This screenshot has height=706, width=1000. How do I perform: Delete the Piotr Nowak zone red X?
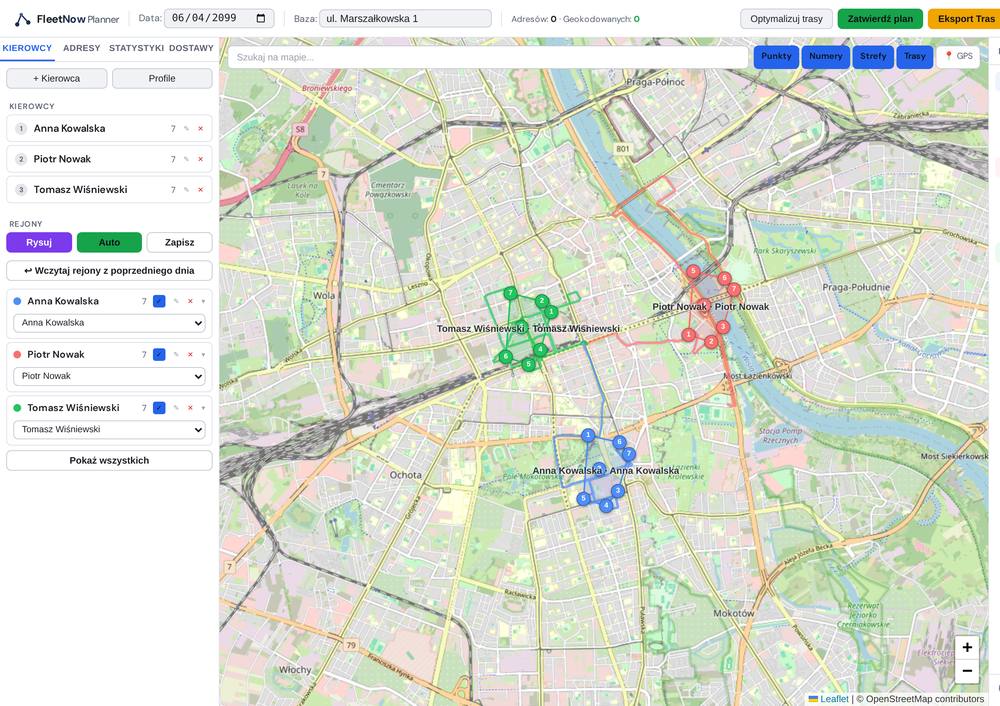pos(190,355)
